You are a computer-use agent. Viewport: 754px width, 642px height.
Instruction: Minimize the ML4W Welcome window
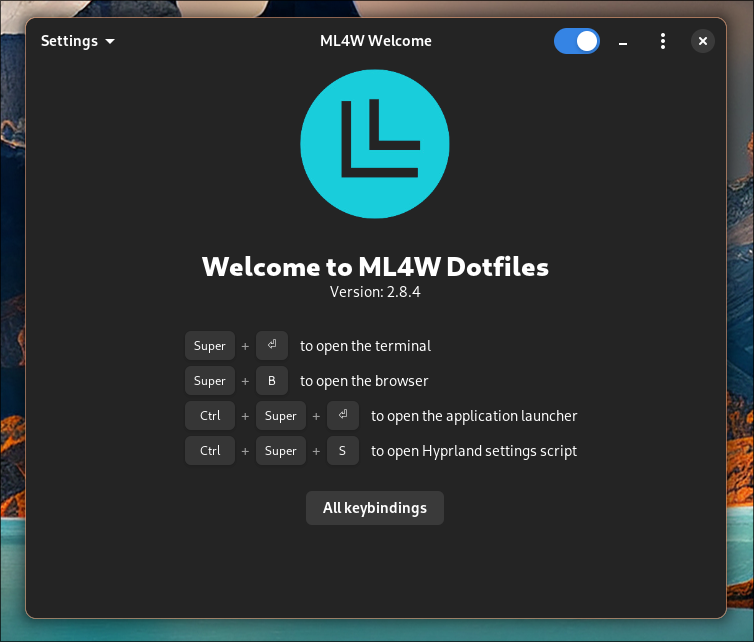(x=623, y=41)
